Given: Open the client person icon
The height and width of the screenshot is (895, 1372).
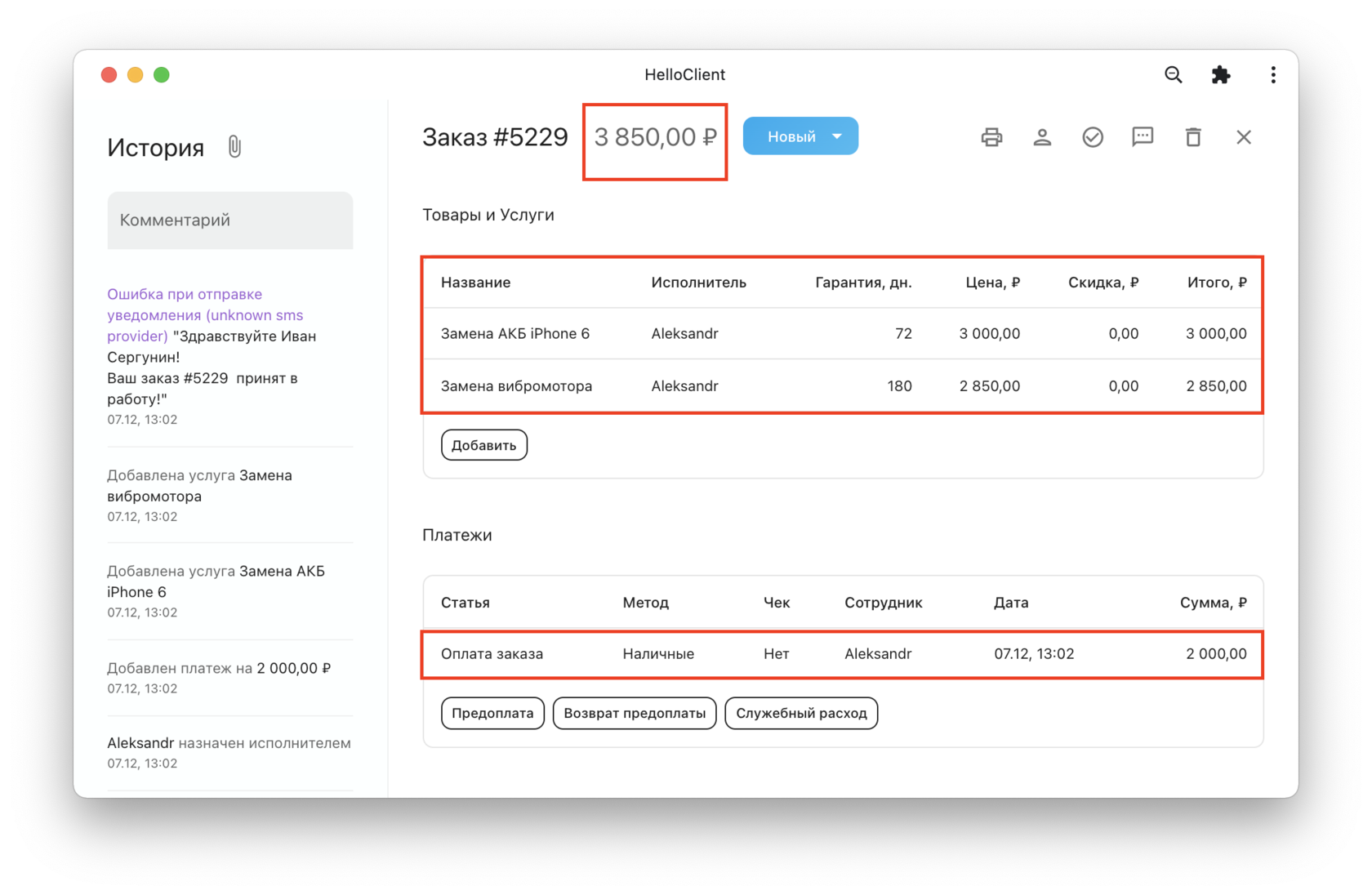Looking at the screenshot, I should click(x=1042, y=137).
